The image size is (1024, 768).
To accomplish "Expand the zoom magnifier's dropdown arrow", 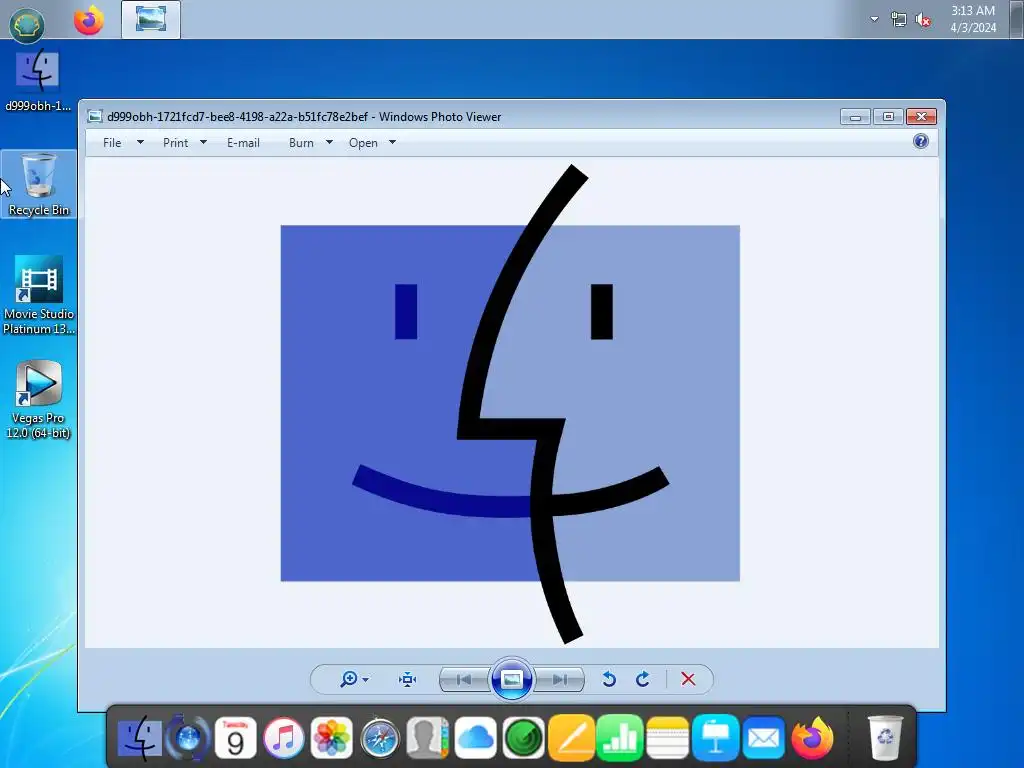I will 366,680.
